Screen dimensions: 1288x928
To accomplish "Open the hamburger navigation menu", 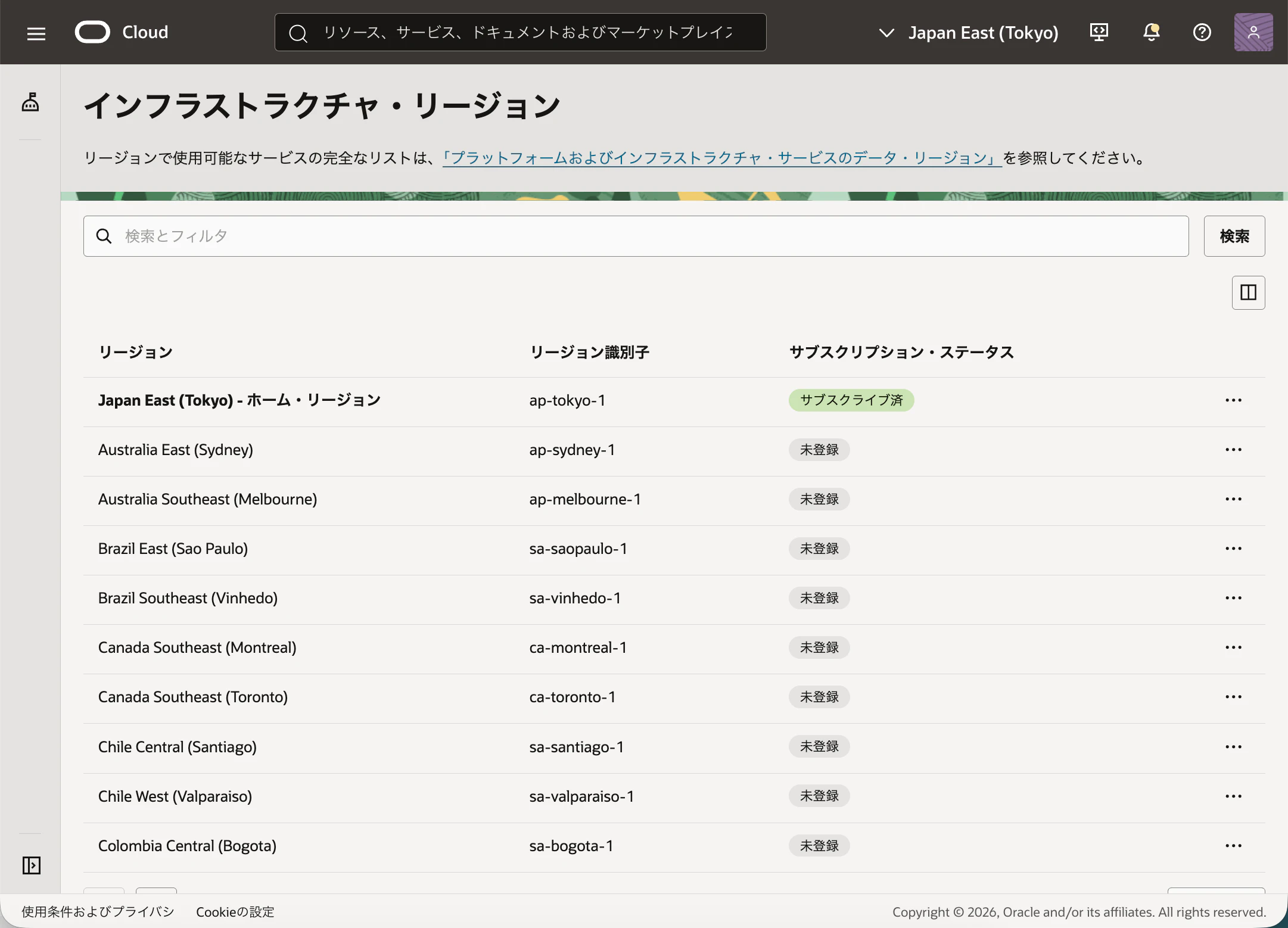I will point(36,33).
